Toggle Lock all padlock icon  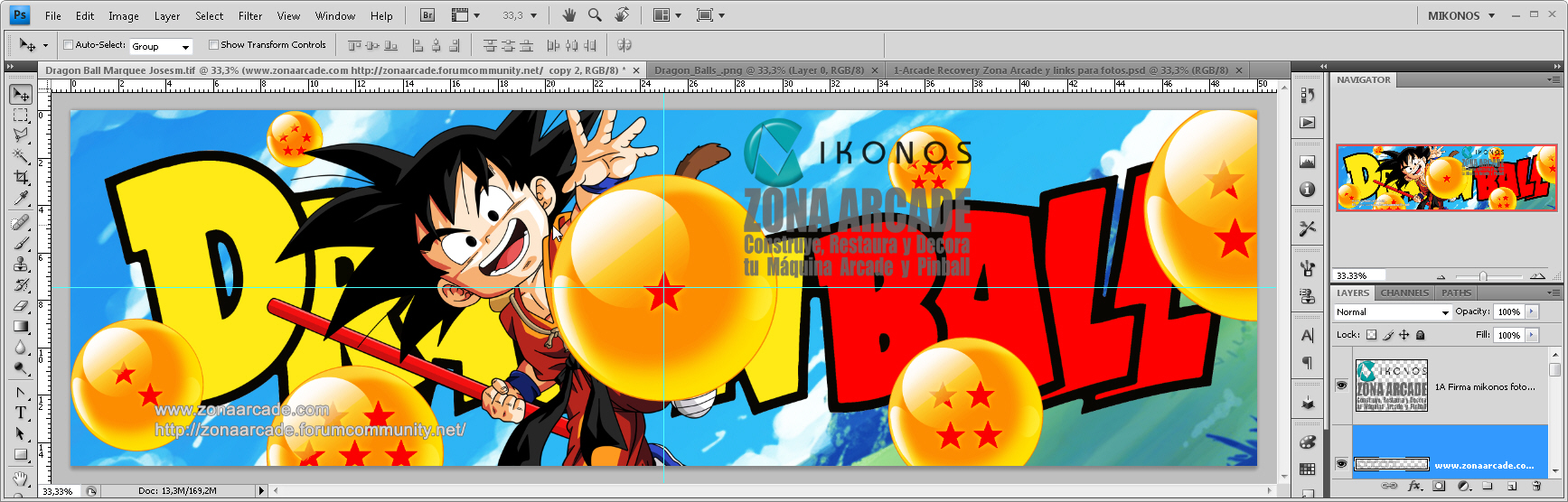click(x=1420, y=335)
